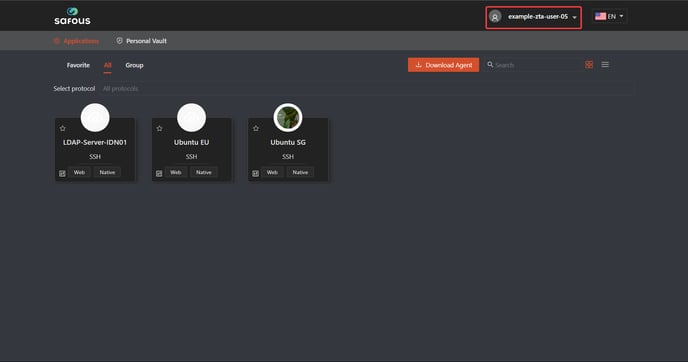688x362 pixels.
Task: Favorite the Ubuntu SG application star
Action: tap(256, 129)
